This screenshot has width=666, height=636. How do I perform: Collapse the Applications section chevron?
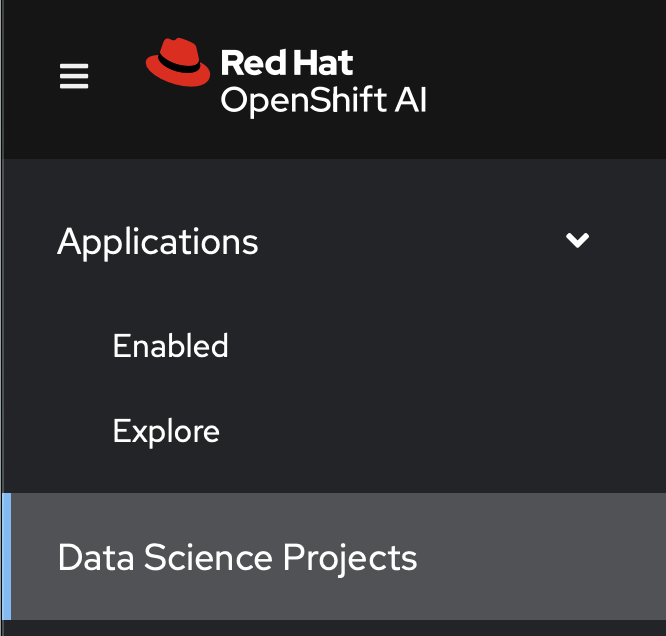pos(577,240)
